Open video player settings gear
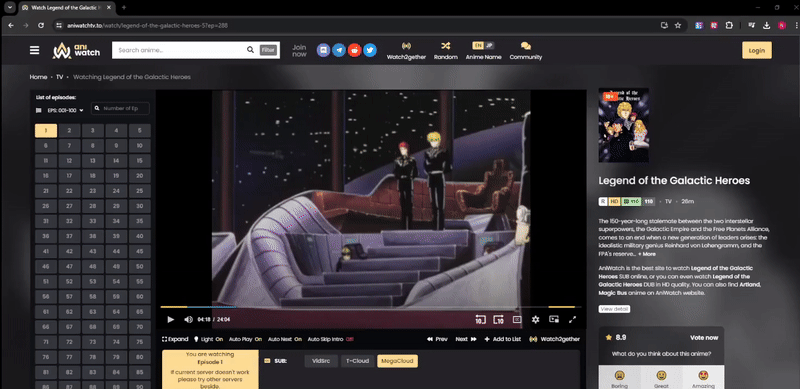 535,320
